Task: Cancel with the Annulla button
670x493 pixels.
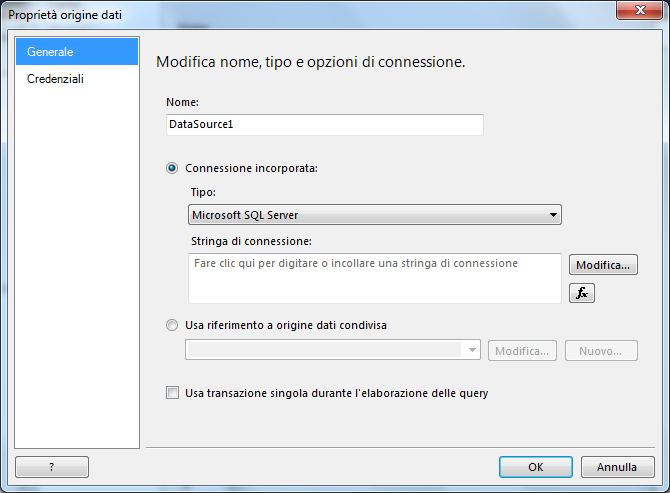Action: [x=617, y=467]
